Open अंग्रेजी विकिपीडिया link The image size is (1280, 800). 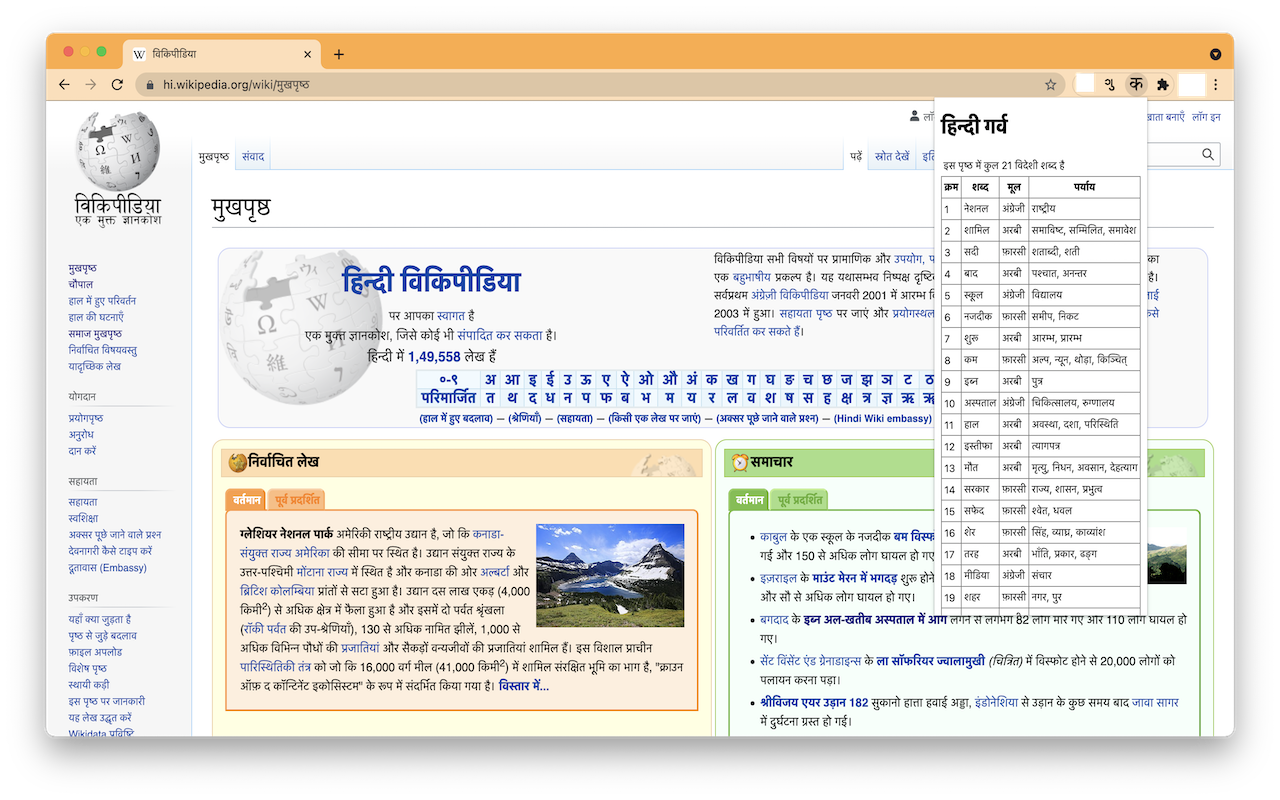click(790, 295)
